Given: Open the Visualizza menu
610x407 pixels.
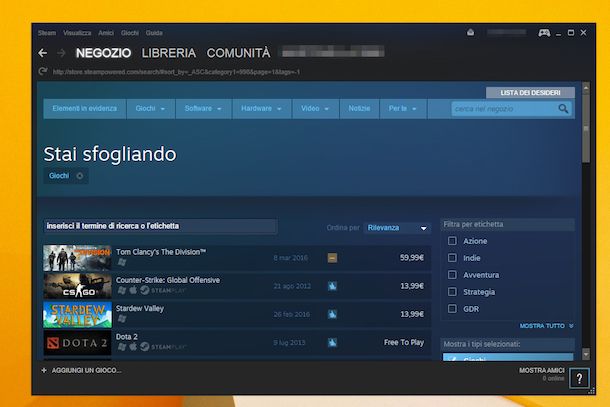Looking at the screenshot, I should click(x=77, y=33).
